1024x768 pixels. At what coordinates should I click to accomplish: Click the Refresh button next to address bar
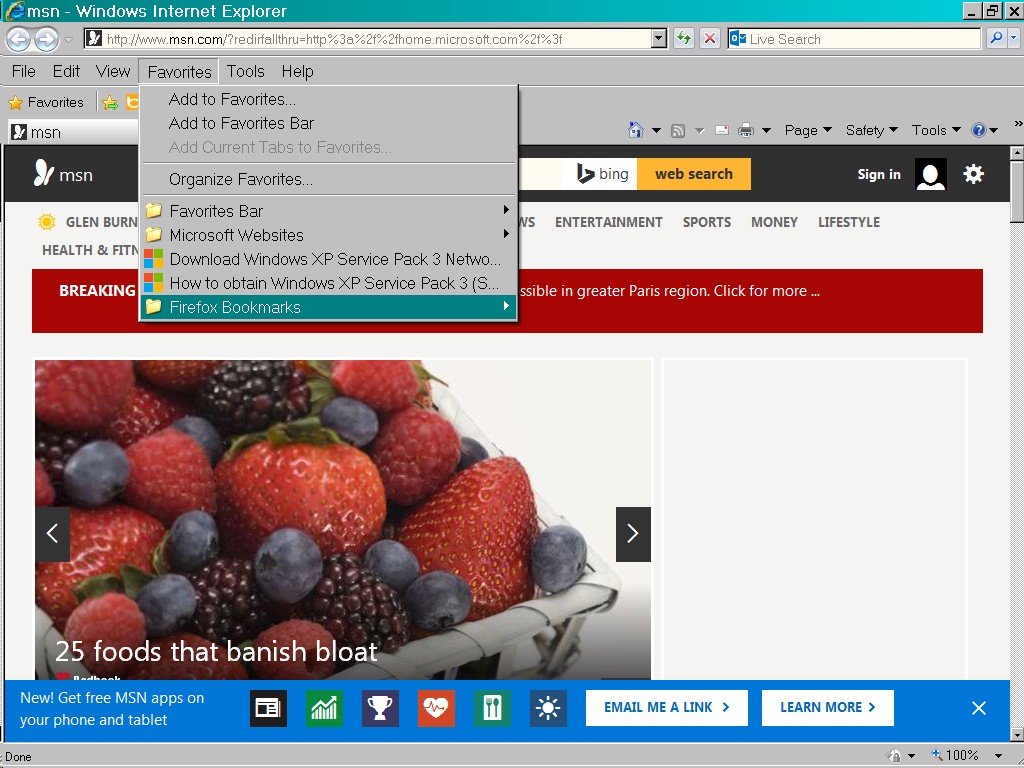(684, 39)
